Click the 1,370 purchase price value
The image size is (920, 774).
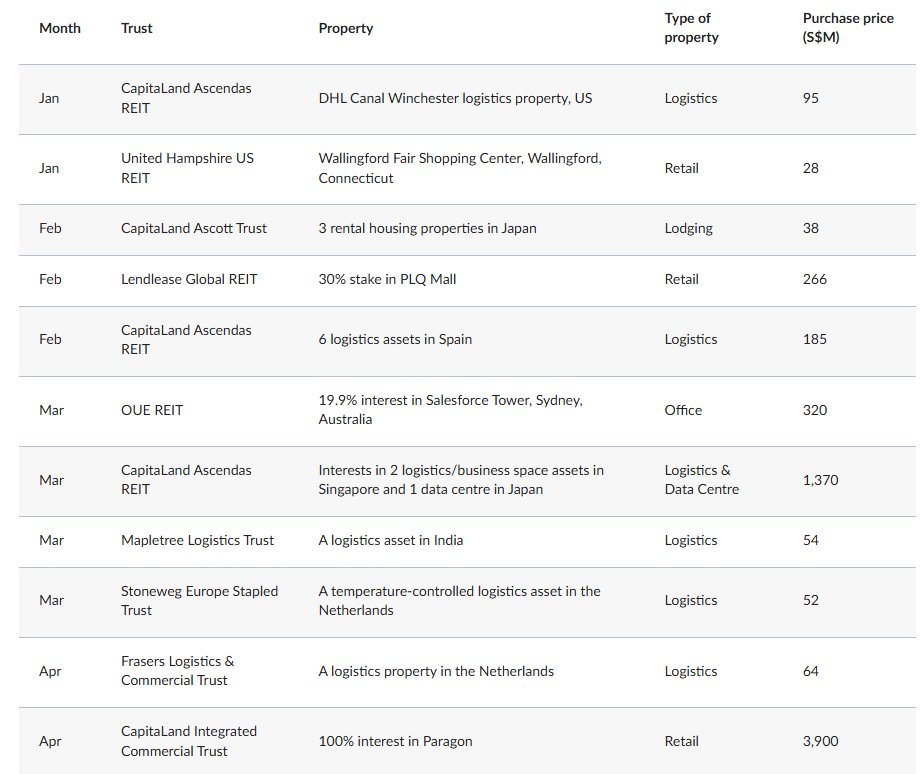point(820,480)
